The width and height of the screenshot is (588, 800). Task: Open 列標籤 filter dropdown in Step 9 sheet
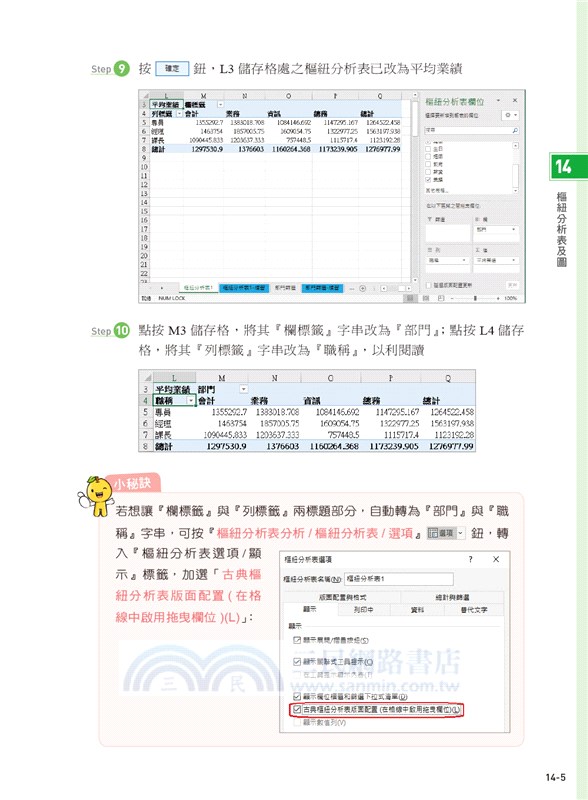pyautogui.click(x=180, y=114)
